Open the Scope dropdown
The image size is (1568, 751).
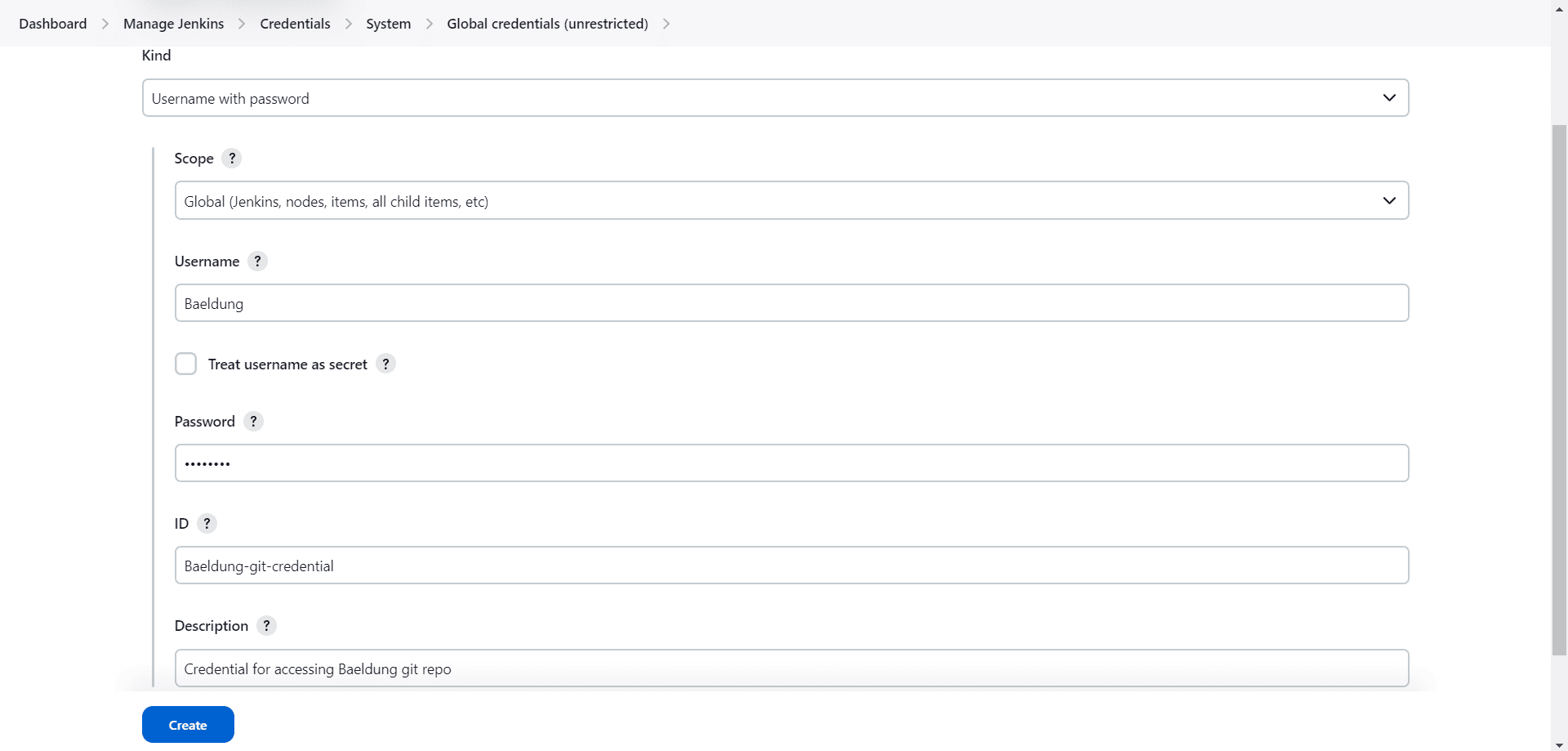click(x=791, y=201)
